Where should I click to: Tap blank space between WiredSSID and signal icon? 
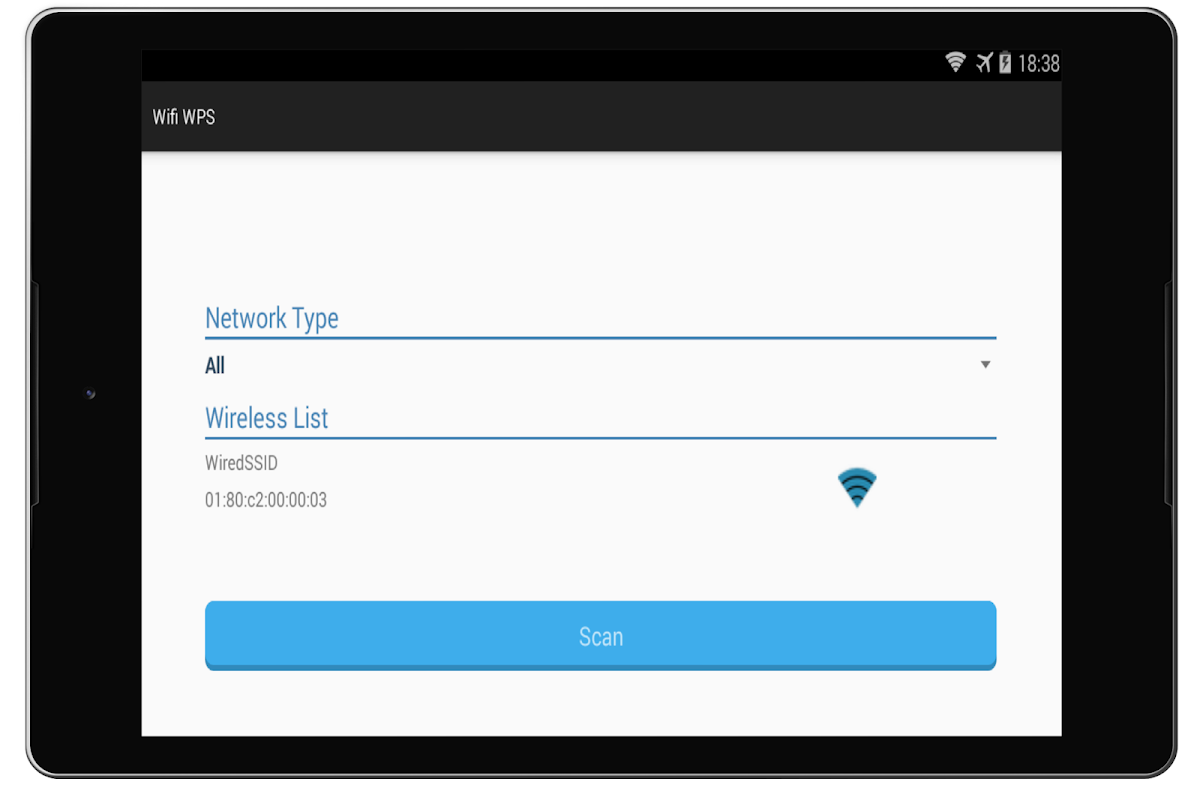pyautogui.click(x=560, y=482)
